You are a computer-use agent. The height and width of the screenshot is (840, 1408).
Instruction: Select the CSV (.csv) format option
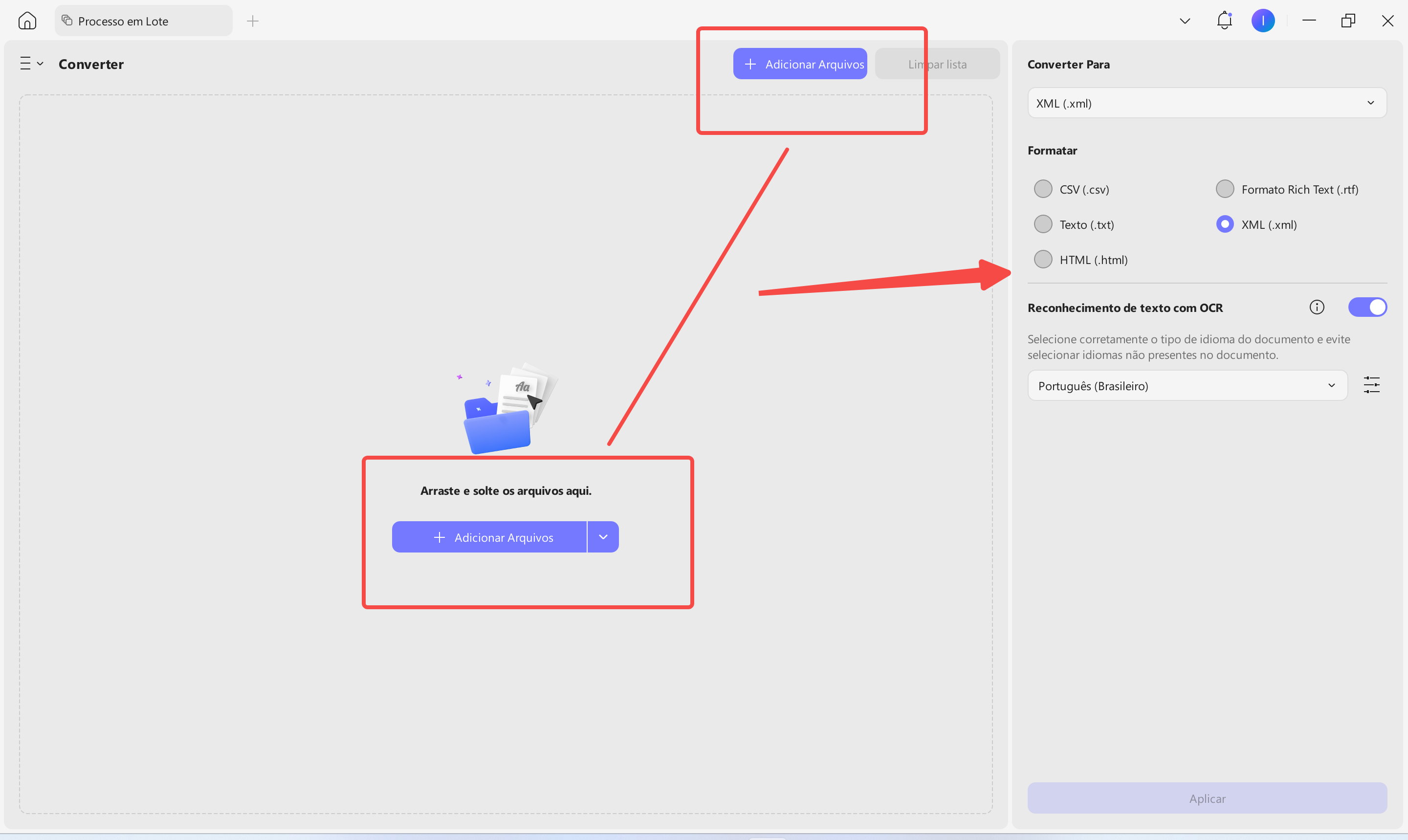[x=1071, y=189]
